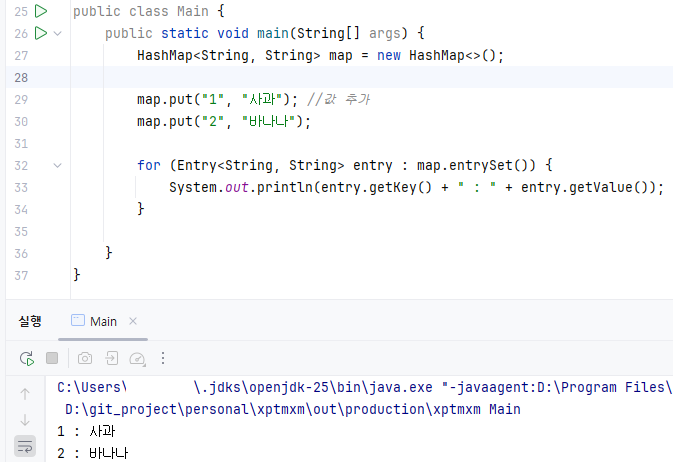Click map.put("1", "사과") statement

pos(217,100)
